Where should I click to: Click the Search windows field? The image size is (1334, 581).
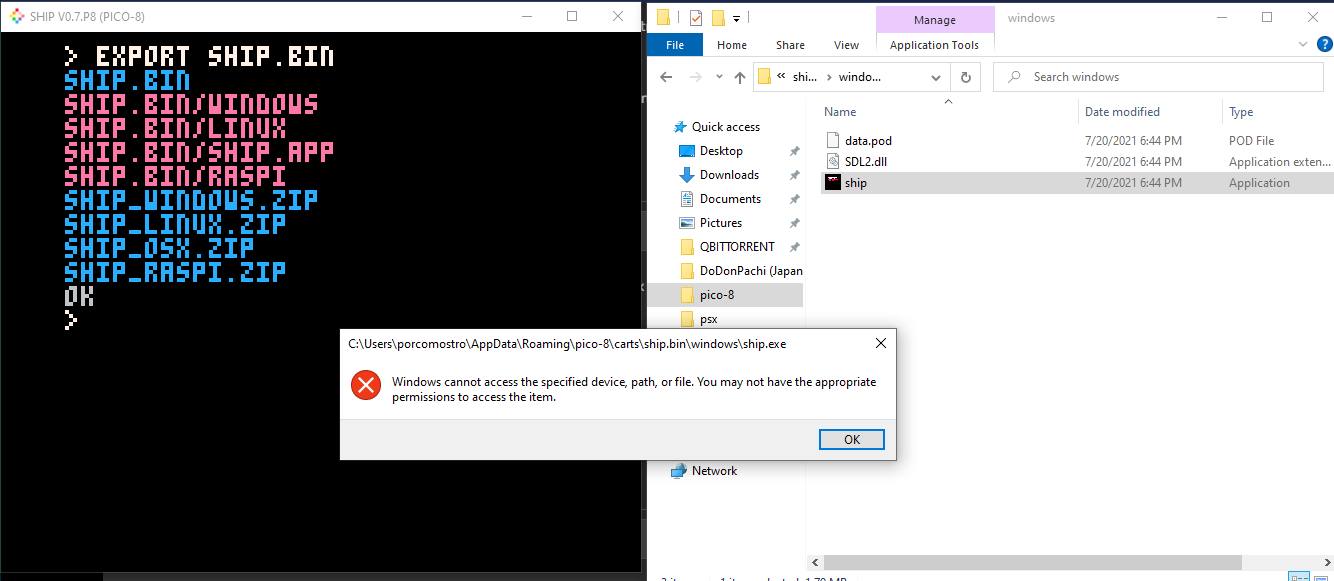[1156, 77]
